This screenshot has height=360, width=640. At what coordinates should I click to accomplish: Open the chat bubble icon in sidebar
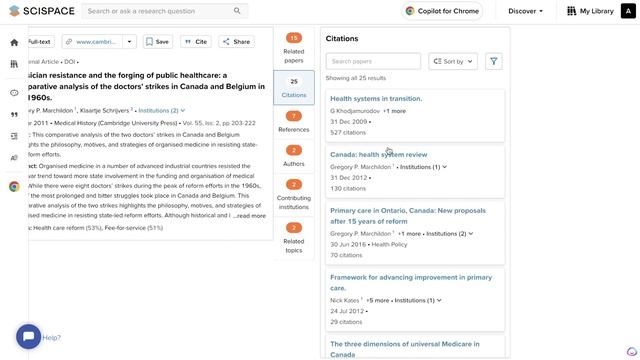click(14, 93)
